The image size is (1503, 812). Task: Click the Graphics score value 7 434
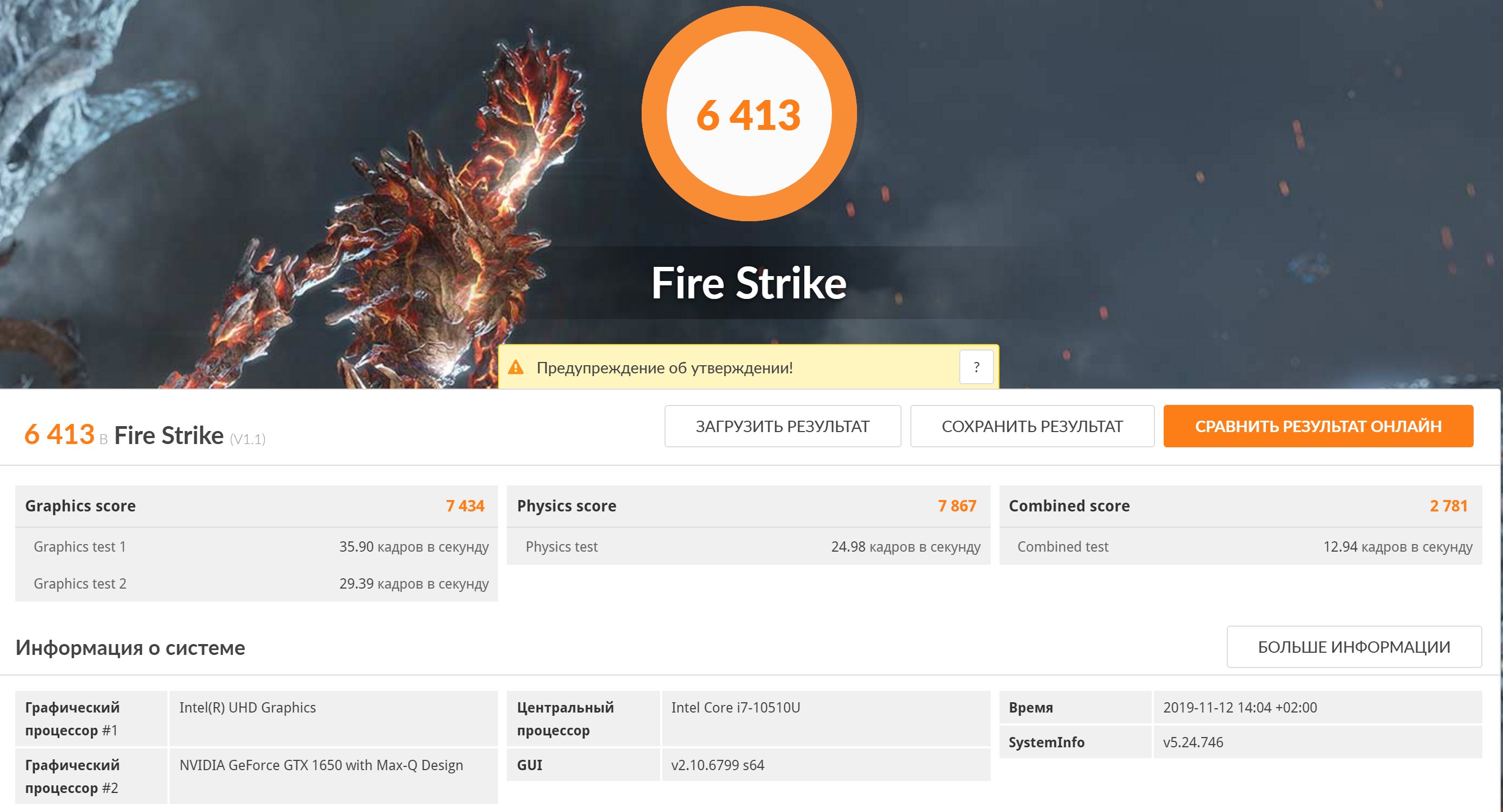pyautogui.click(x=465, y=506)
